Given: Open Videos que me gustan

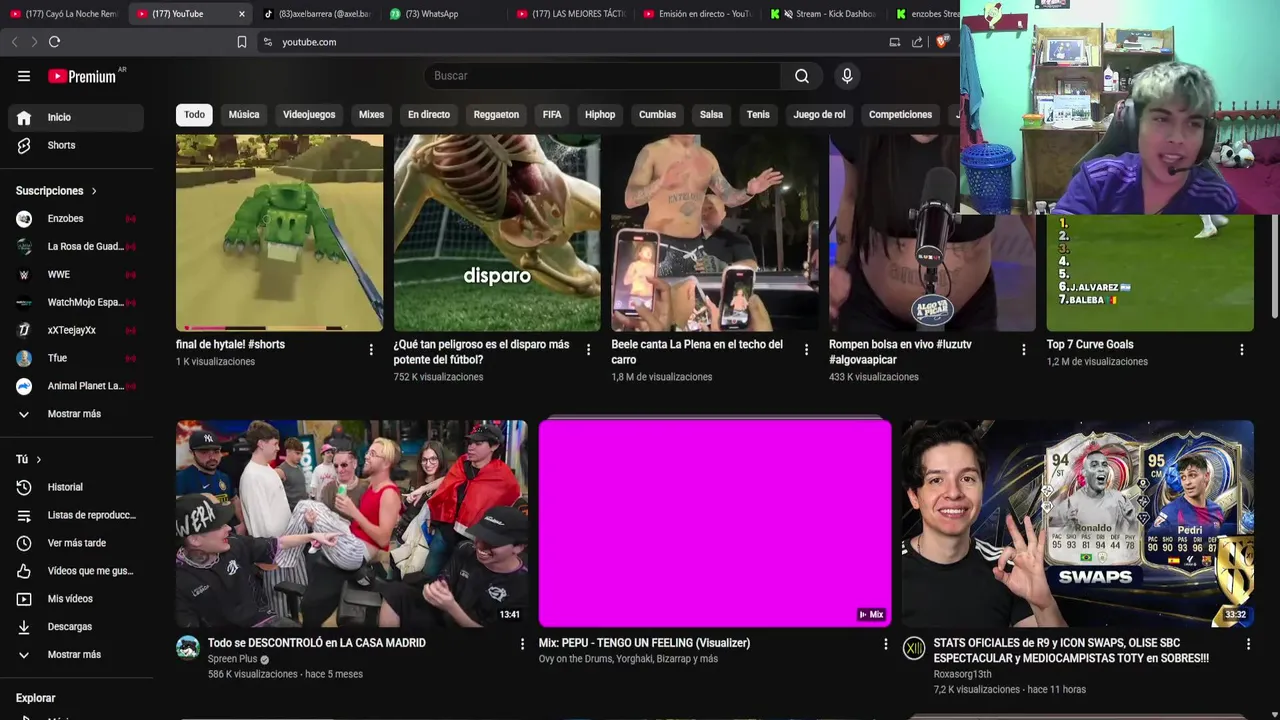Looking at the screenshot, I should (76, 571).
